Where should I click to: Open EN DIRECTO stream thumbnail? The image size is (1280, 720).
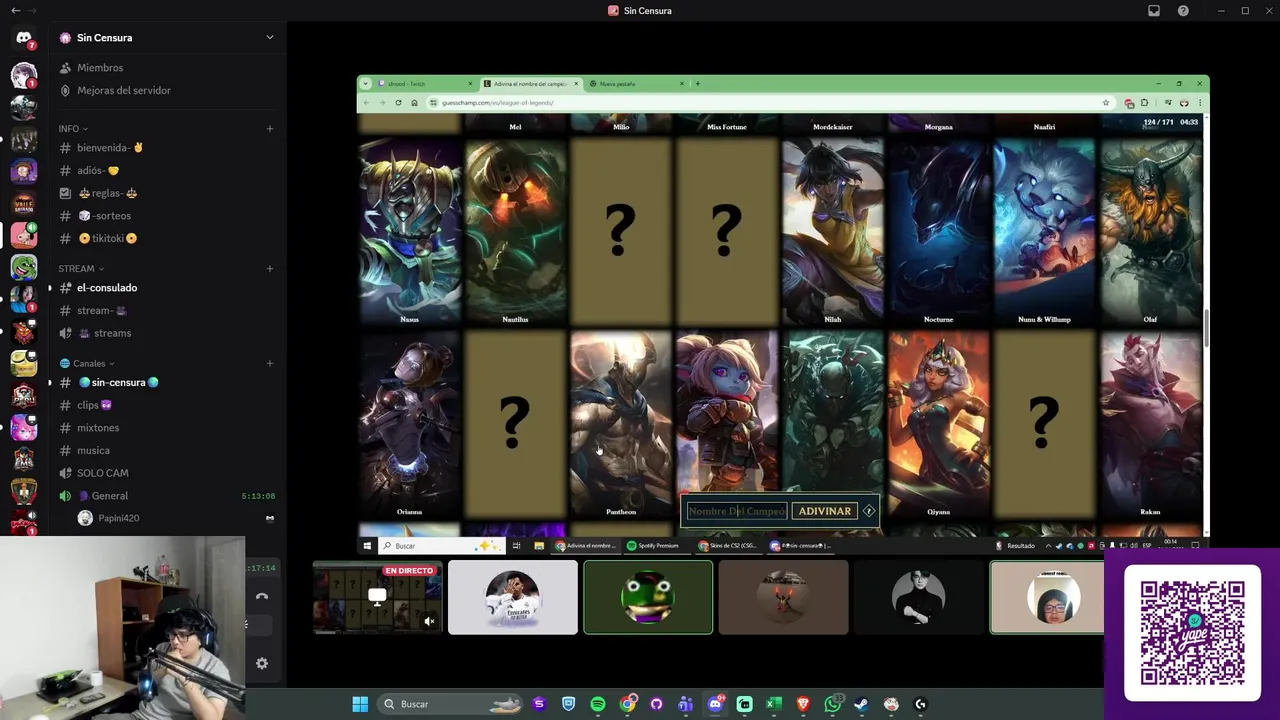tap(377, 597)
